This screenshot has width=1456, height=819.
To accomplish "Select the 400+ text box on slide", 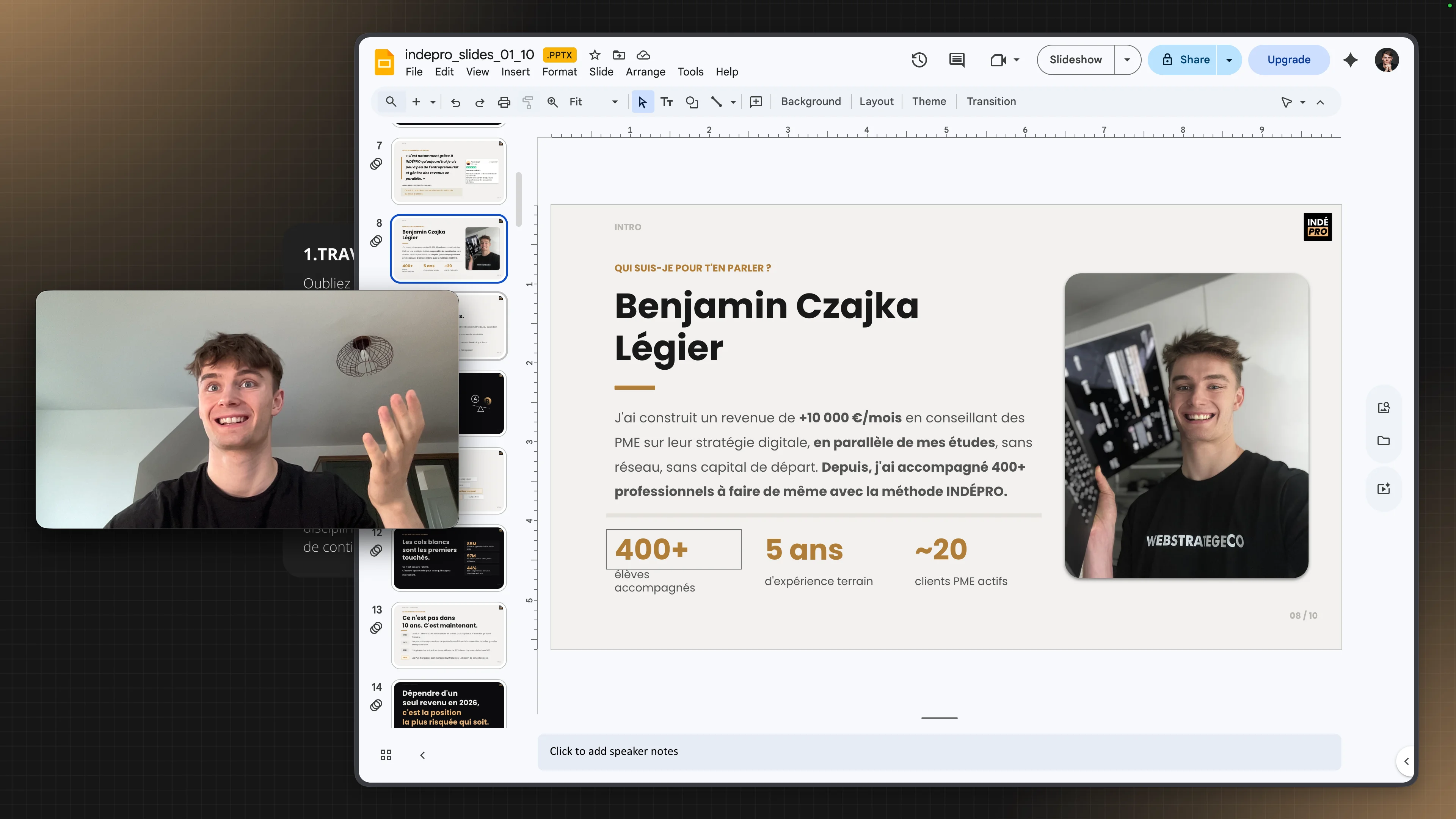I will [x=673, y=549].
